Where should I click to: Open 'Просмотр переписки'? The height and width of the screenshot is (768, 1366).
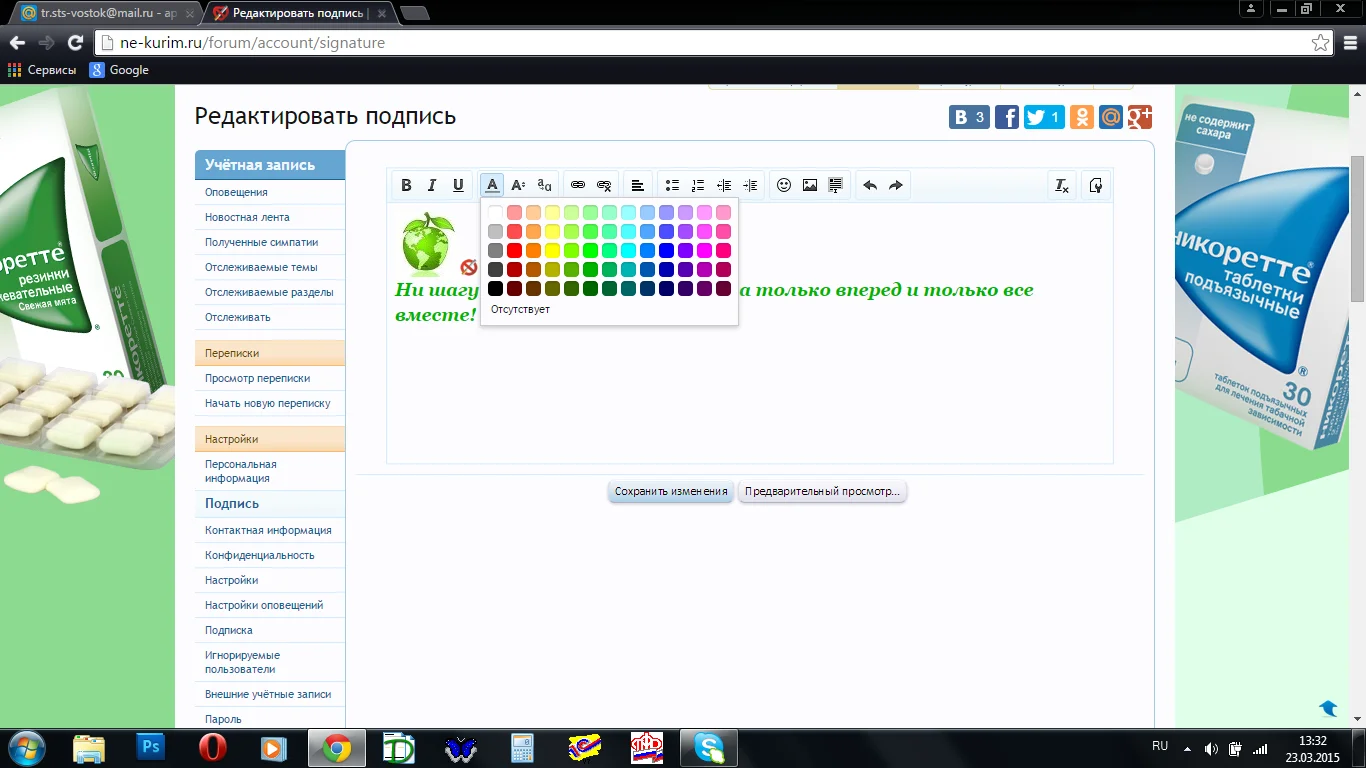[x=257, y=378]
